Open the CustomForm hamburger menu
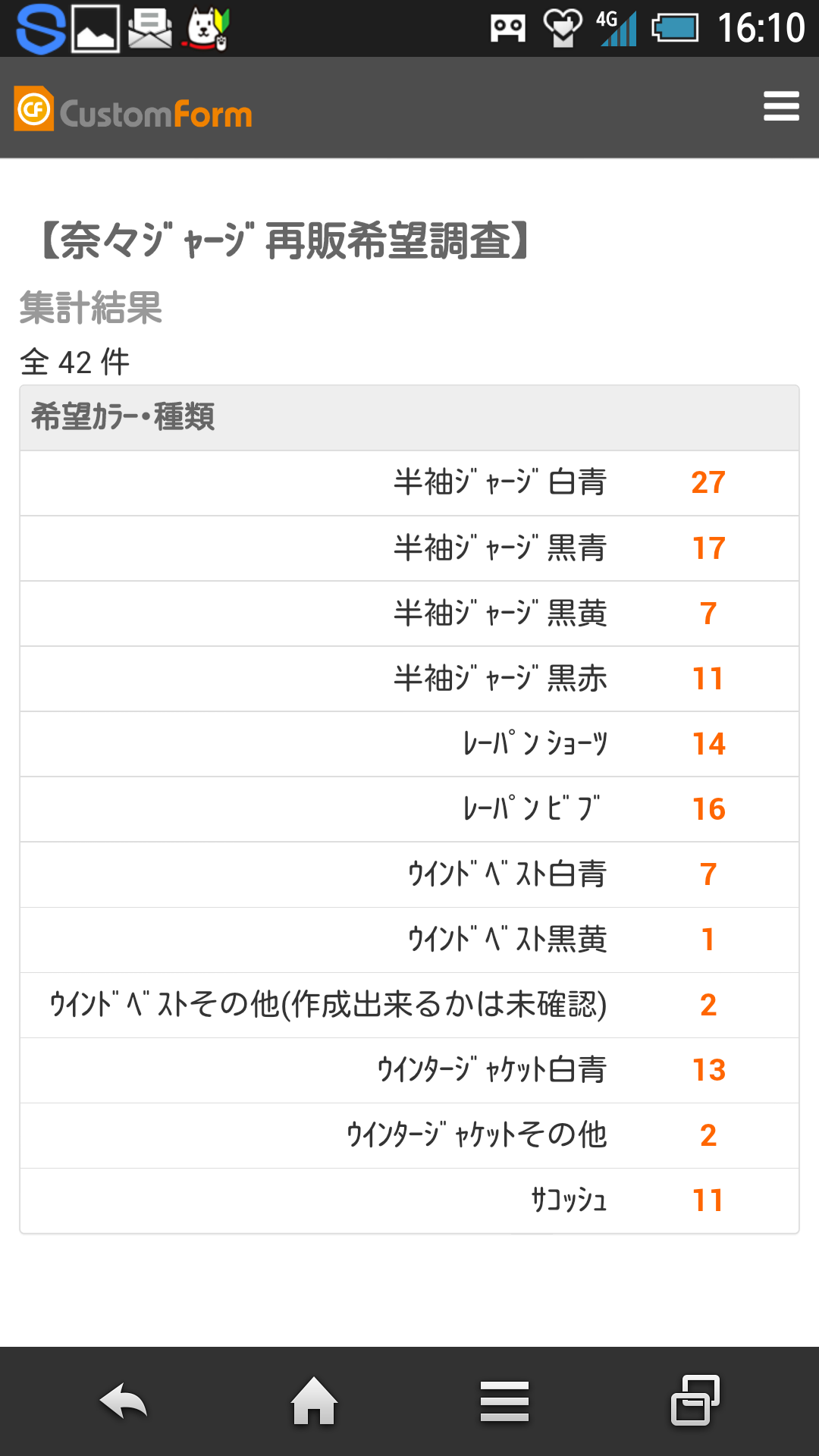 (781, 106)
